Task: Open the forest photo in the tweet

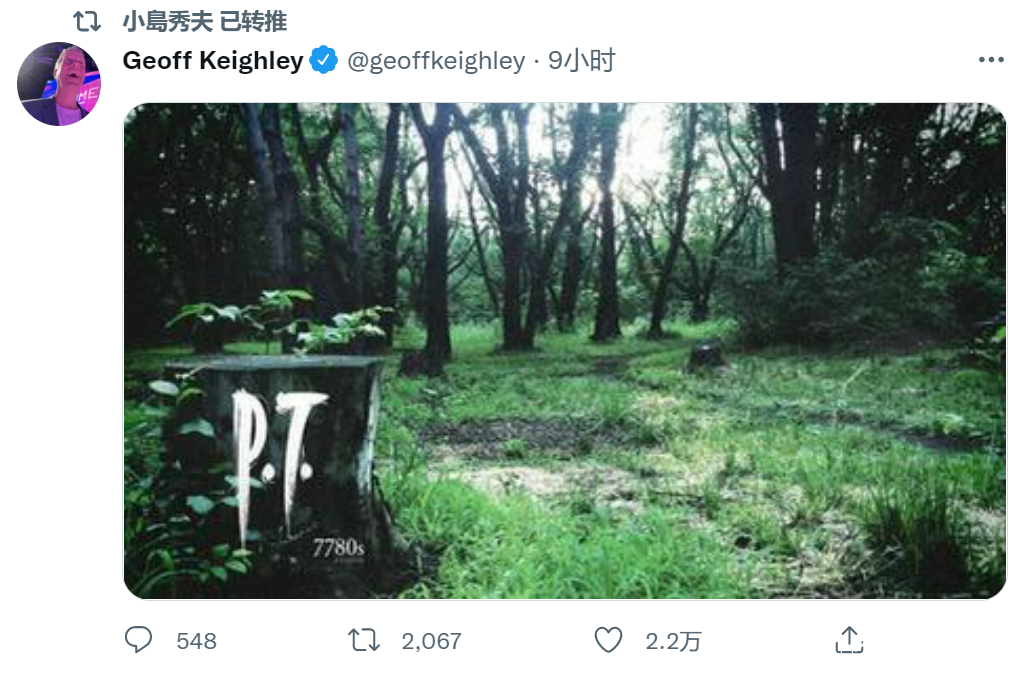Action: 650,300
